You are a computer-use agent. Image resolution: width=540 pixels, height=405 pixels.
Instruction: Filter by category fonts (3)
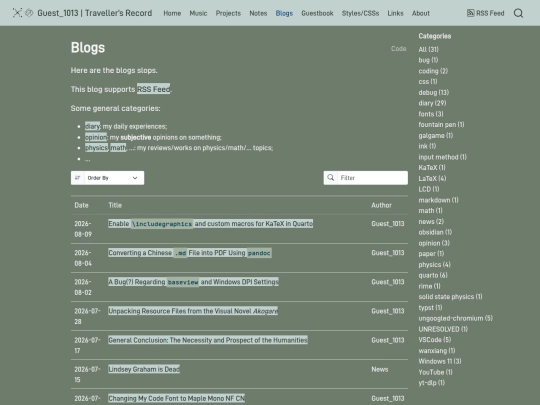pyautogui.click(x=431, y=114)
